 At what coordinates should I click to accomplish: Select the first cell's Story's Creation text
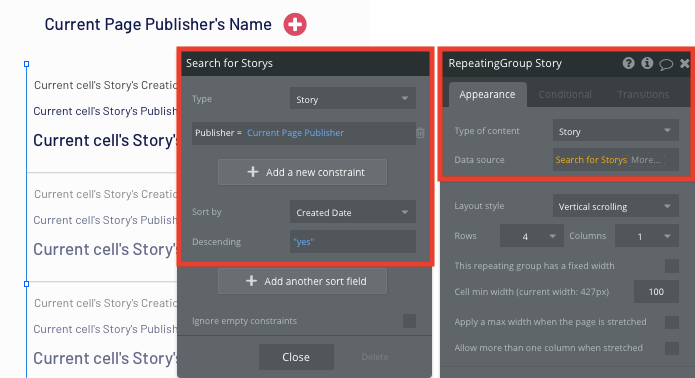pos(105,85)
